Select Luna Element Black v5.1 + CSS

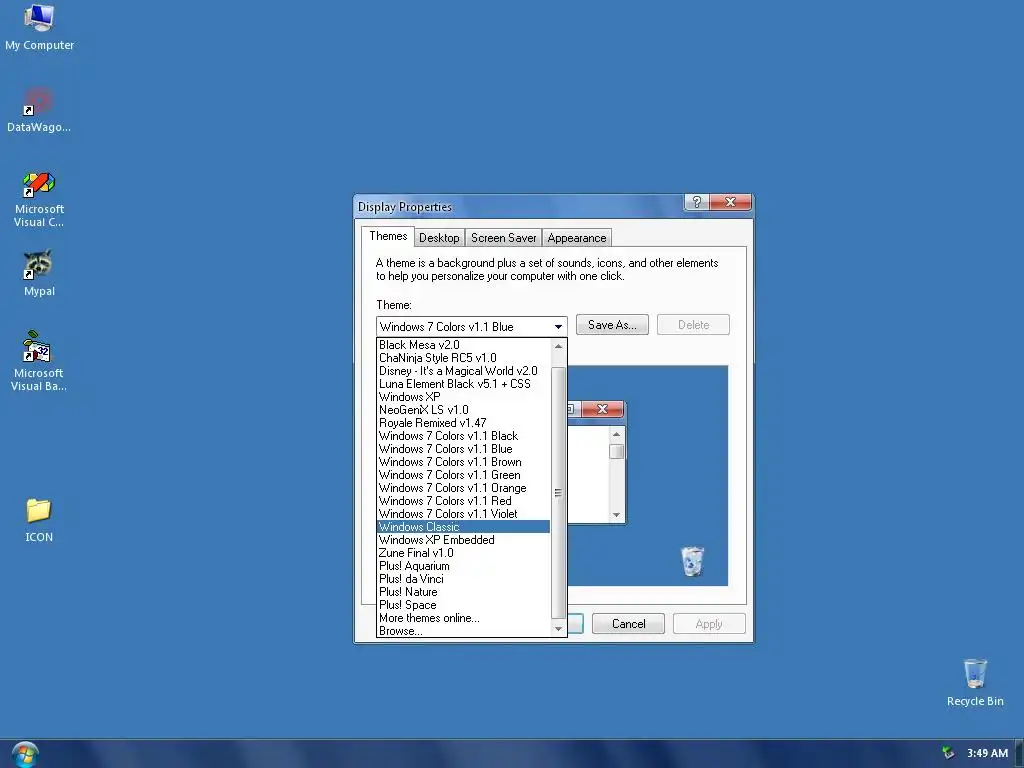point(464,384)
